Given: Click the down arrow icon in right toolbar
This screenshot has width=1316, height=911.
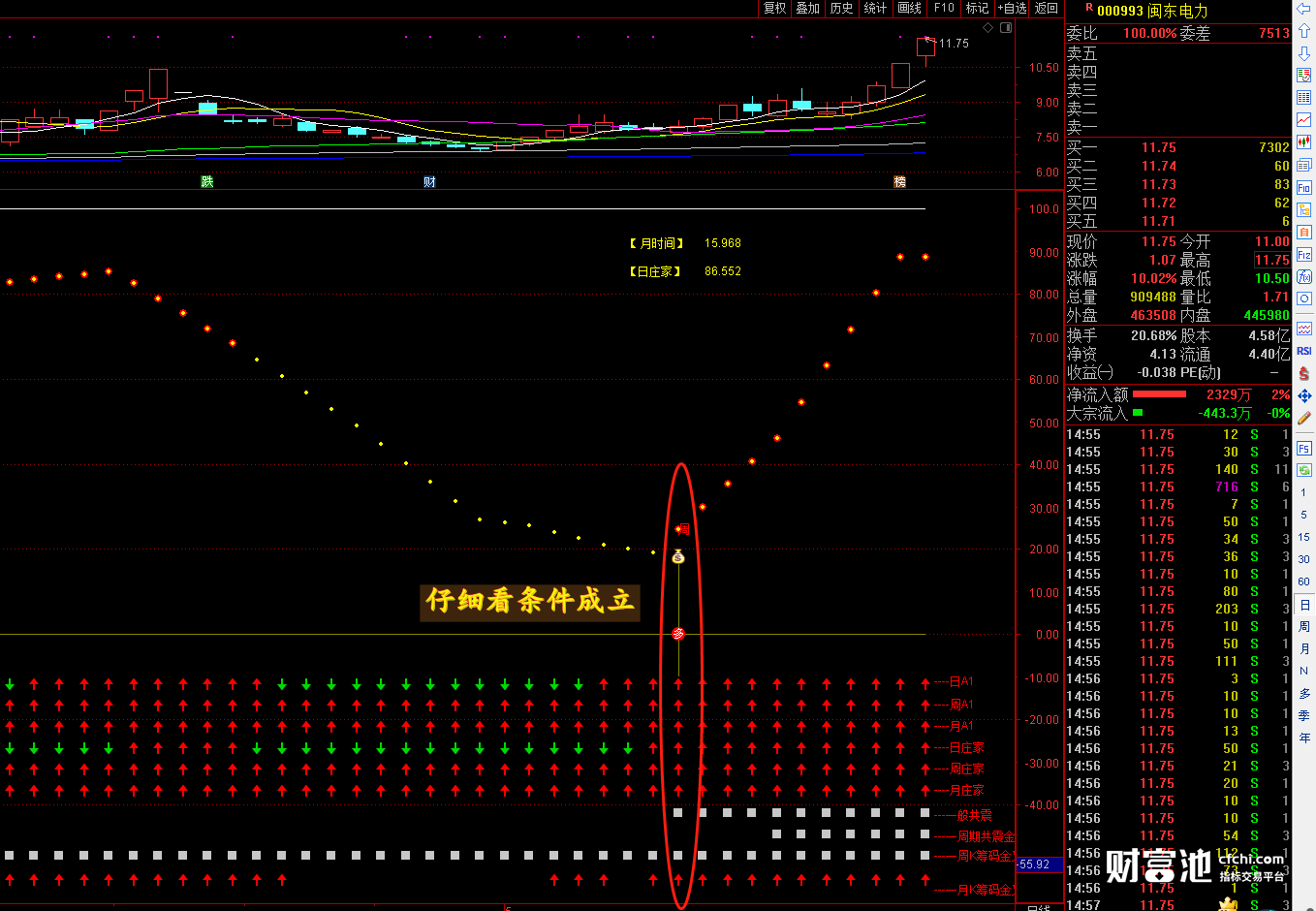Looking at the screenshot, I should click(x=1304, y=53).
